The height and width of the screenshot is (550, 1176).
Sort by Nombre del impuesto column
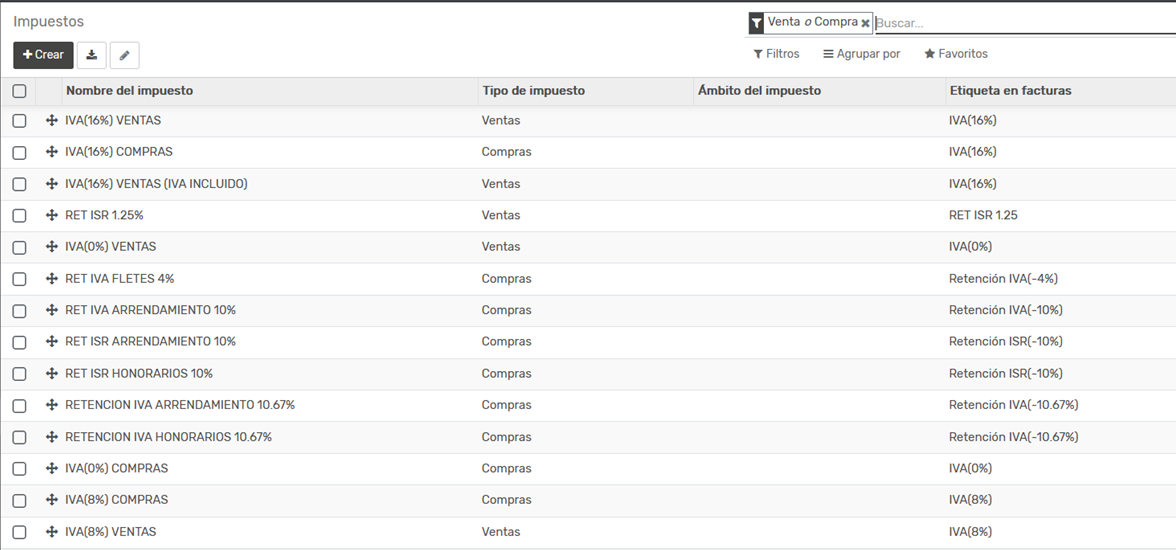coord(129,91)
